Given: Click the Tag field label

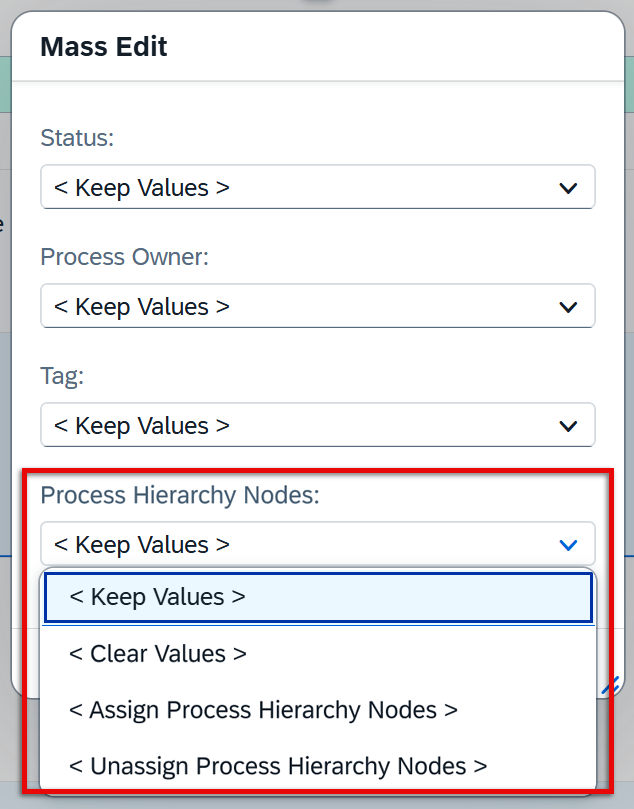Looking at the screenshot, I should pyautogui.click(x=62, y=376).
